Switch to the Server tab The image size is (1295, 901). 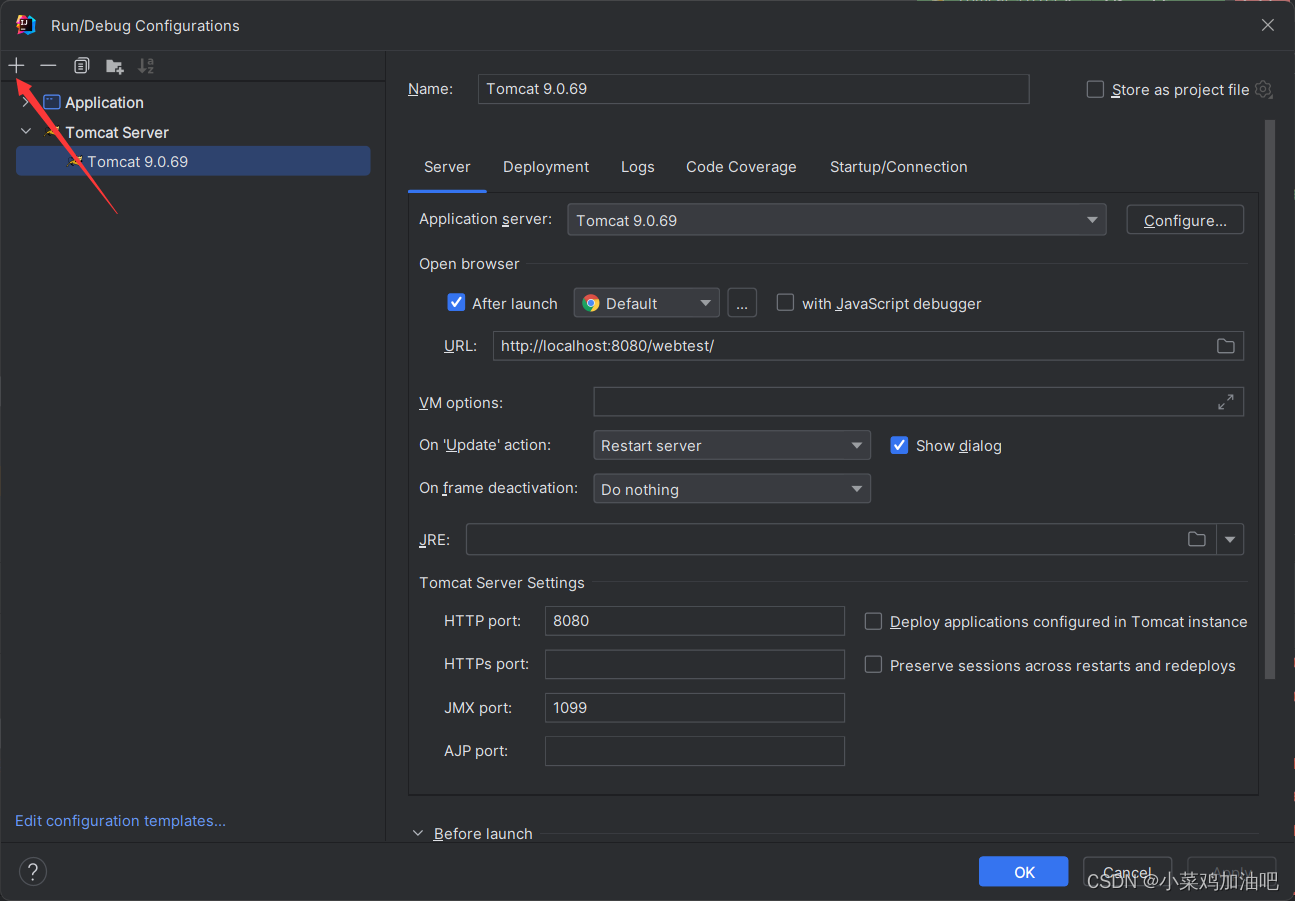click(x=447, y=167)
